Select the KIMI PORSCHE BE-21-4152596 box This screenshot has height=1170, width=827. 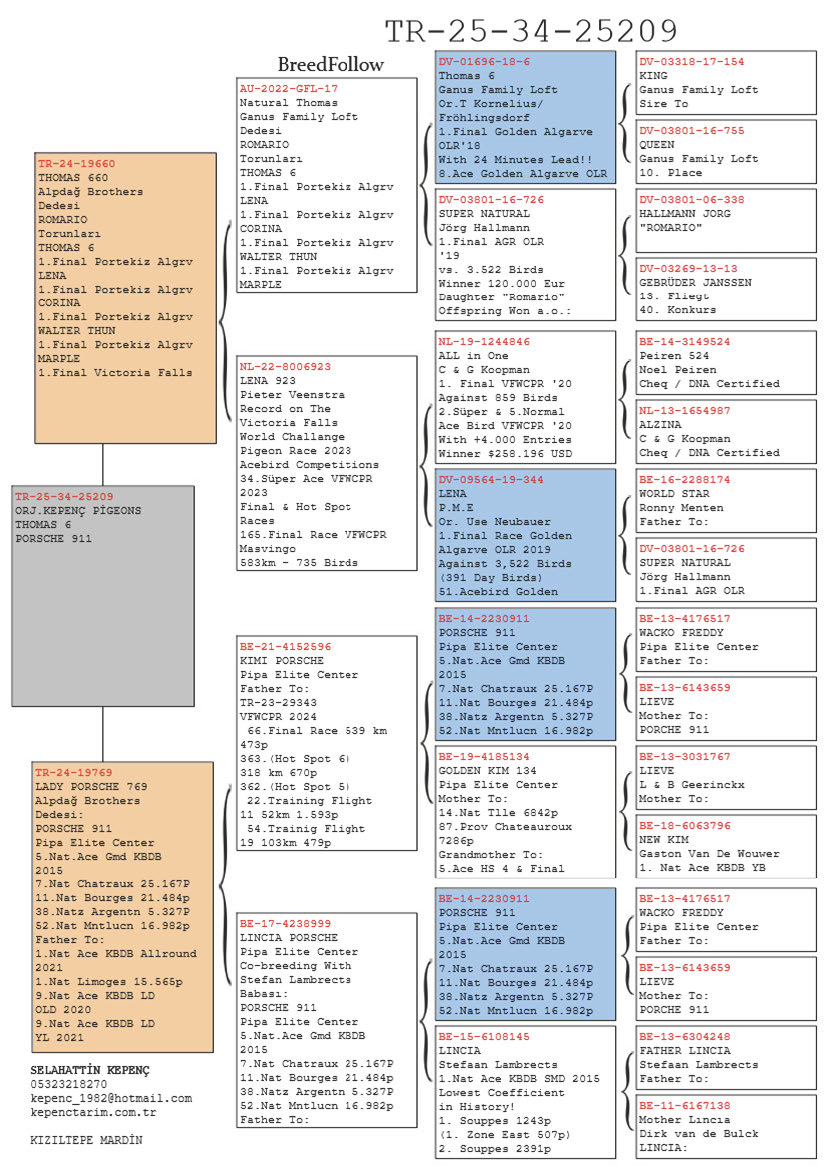327,744
